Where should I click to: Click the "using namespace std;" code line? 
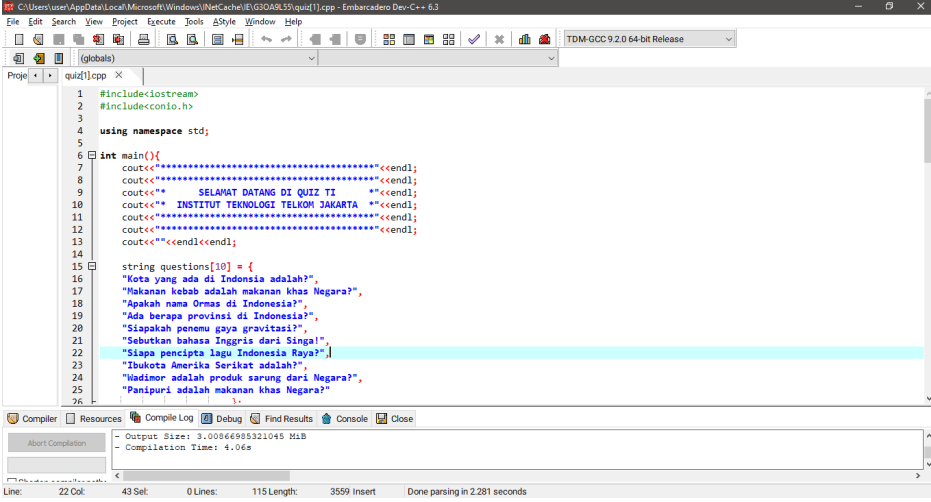pos(154,131)
